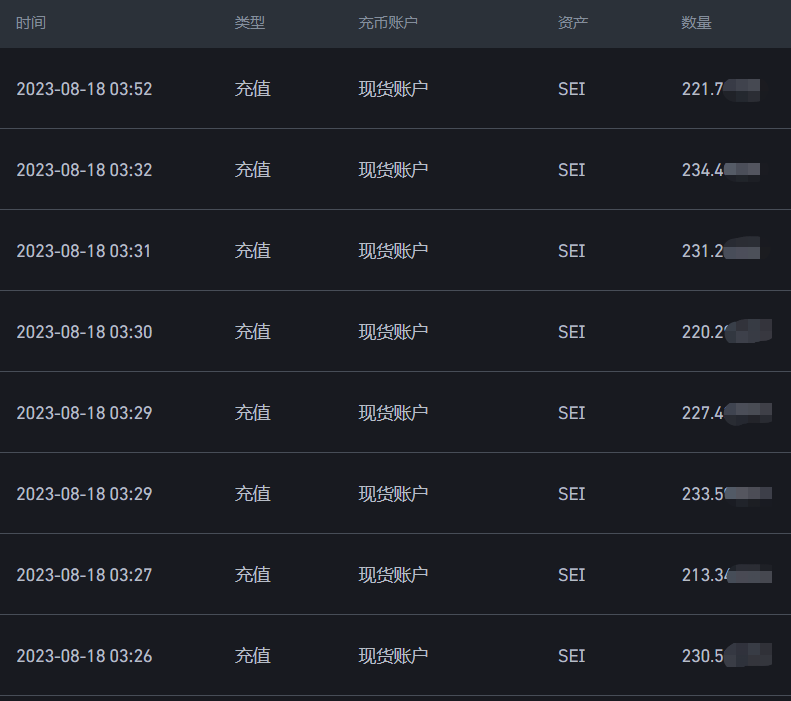The height and width of the screenshot is (701, 791).
Task: Click the 数量 column header
Action: pos(696,23)
